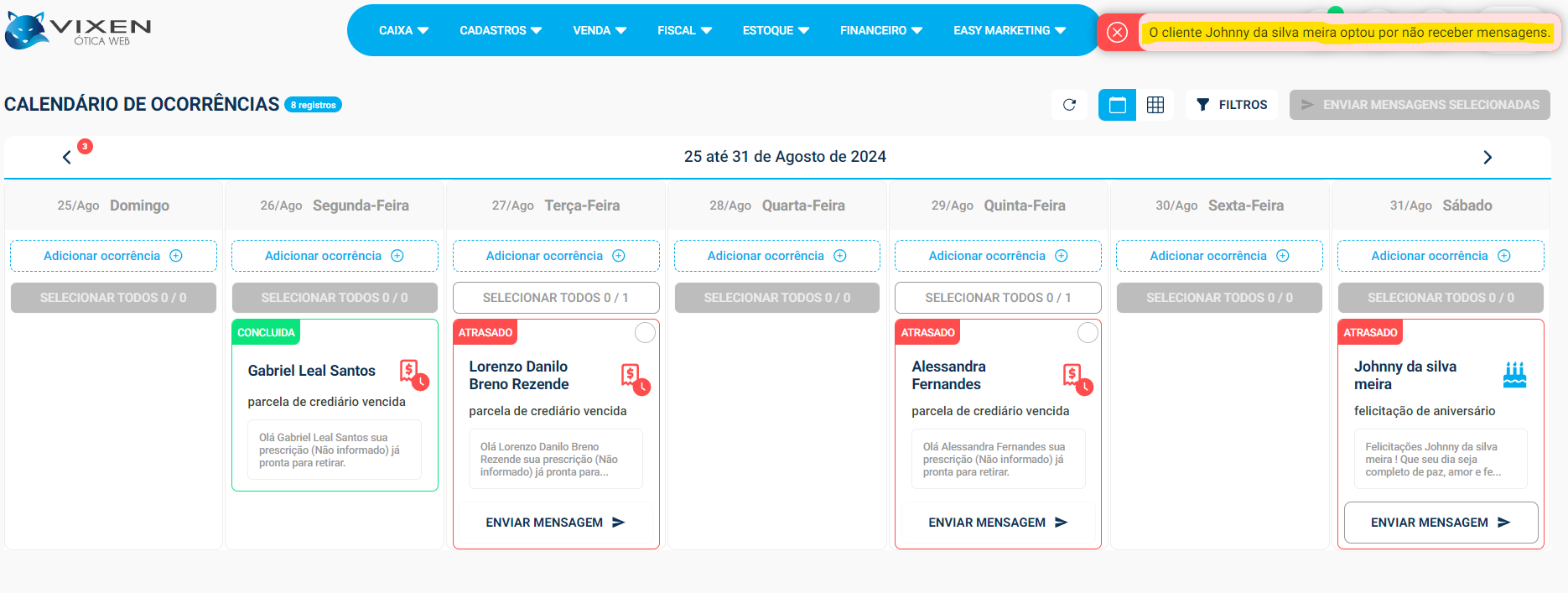Open the FILTROS button

click(x=1231, y=105)
